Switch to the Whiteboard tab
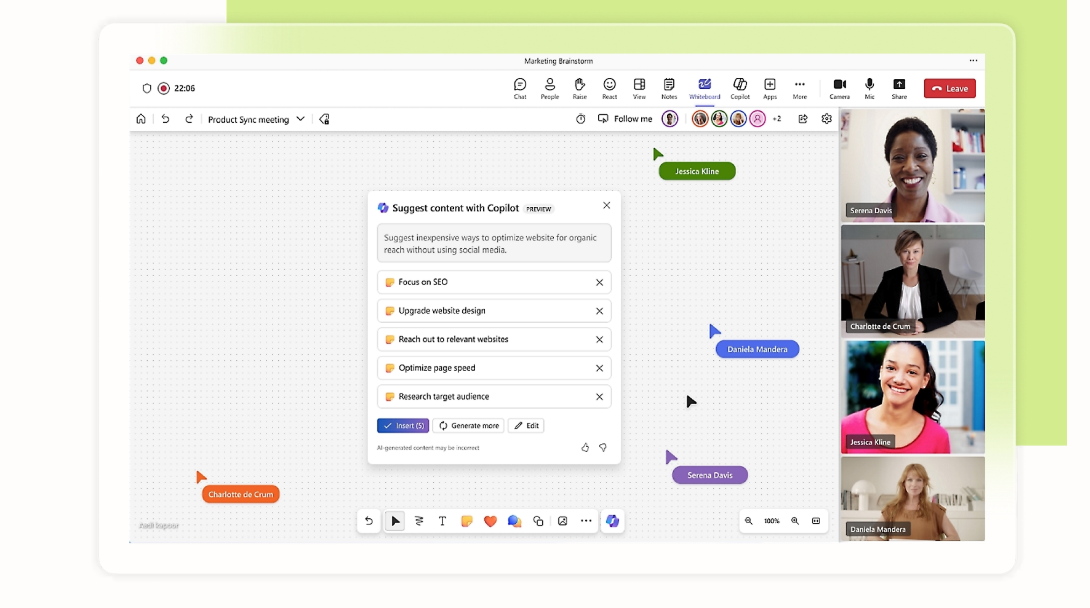This screenshot has height=608, width=1090. (x=704, y=88)
